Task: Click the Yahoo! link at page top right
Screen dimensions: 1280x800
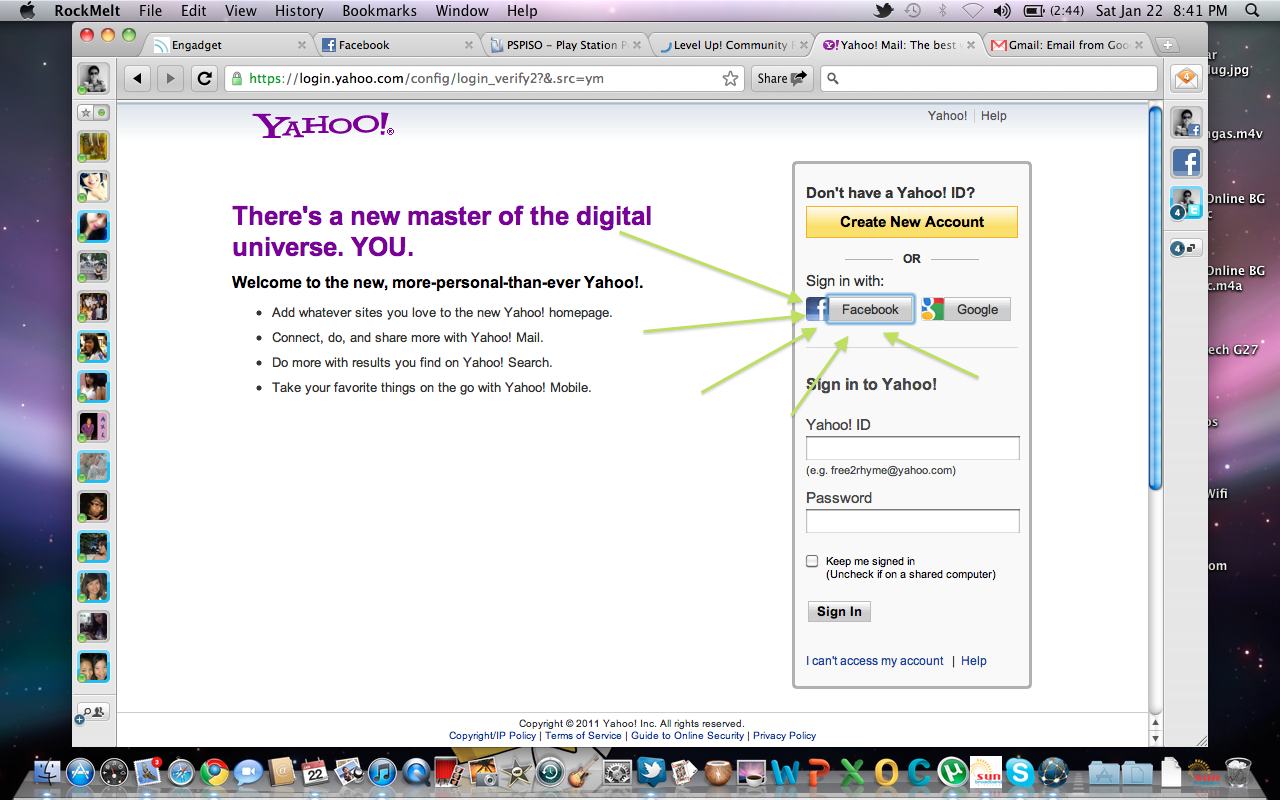Action: coord(947,116)
